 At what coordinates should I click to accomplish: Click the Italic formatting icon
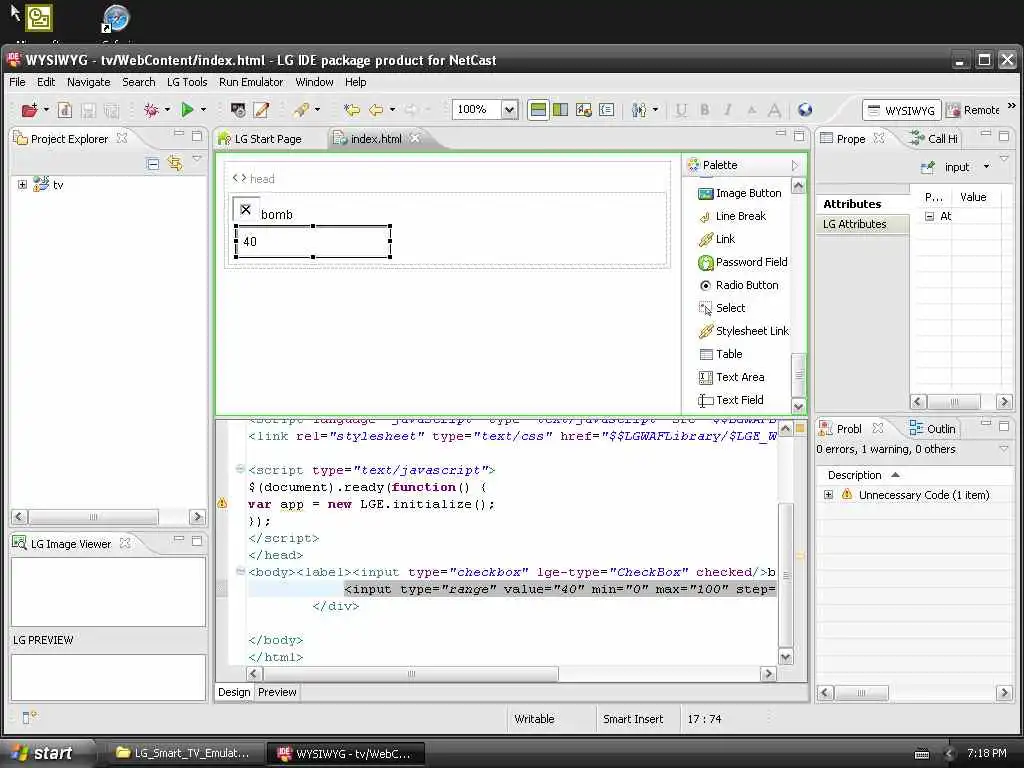pyautogui.click(x=728, y=110)
